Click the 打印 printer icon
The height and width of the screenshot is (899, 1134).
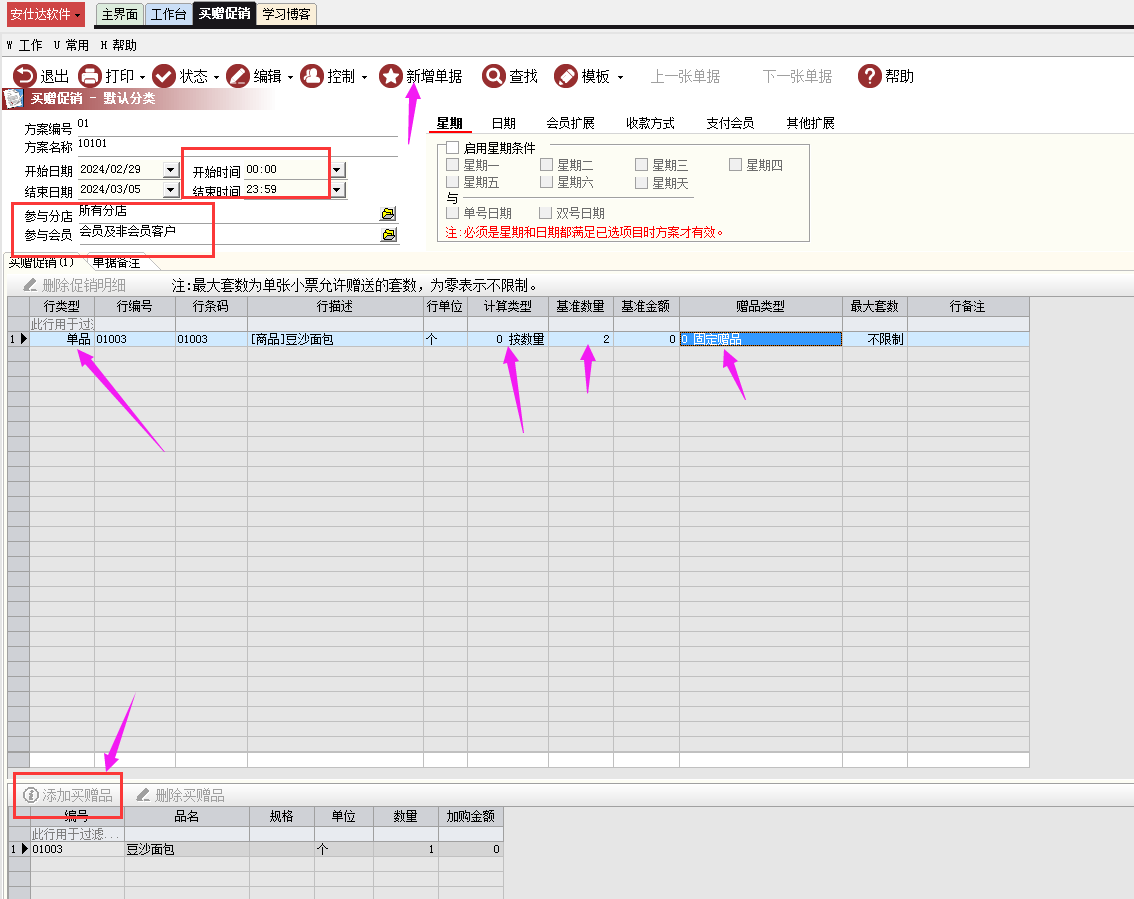90,76
